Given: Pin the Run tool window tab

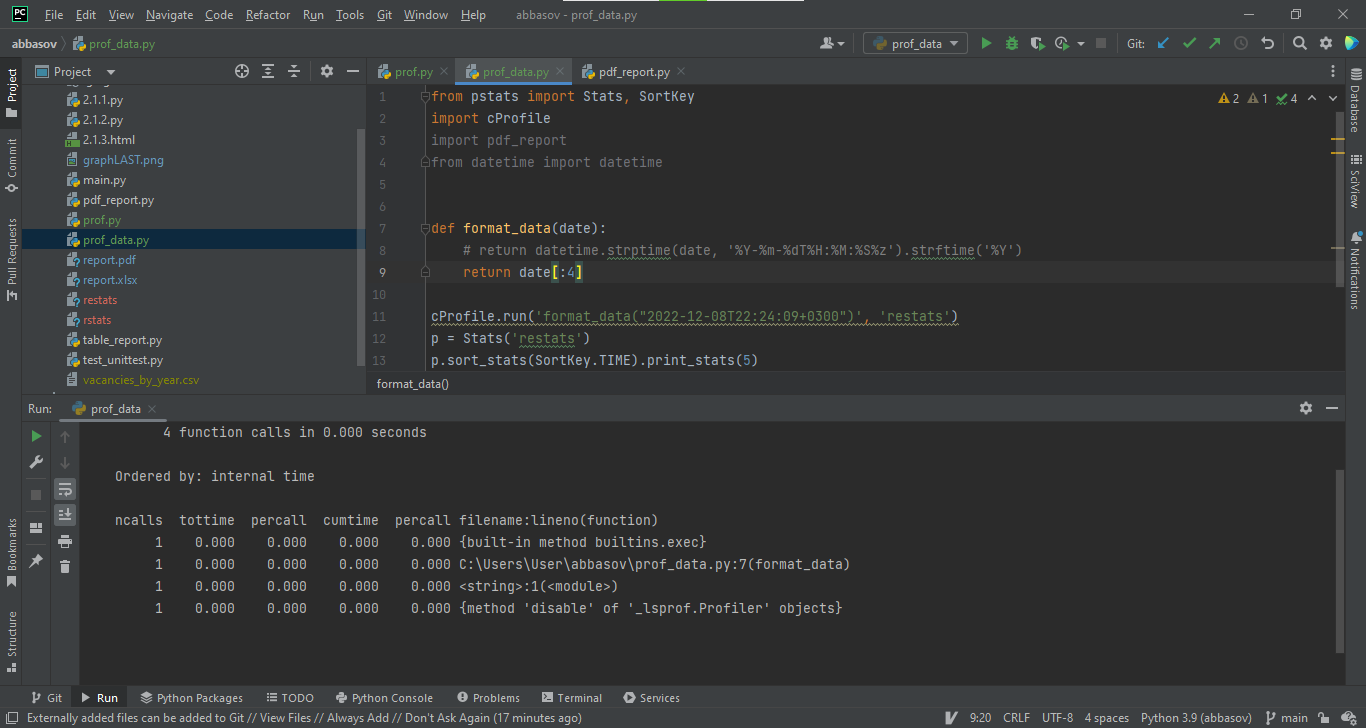Looking at the screenshot, I should 36,562.
